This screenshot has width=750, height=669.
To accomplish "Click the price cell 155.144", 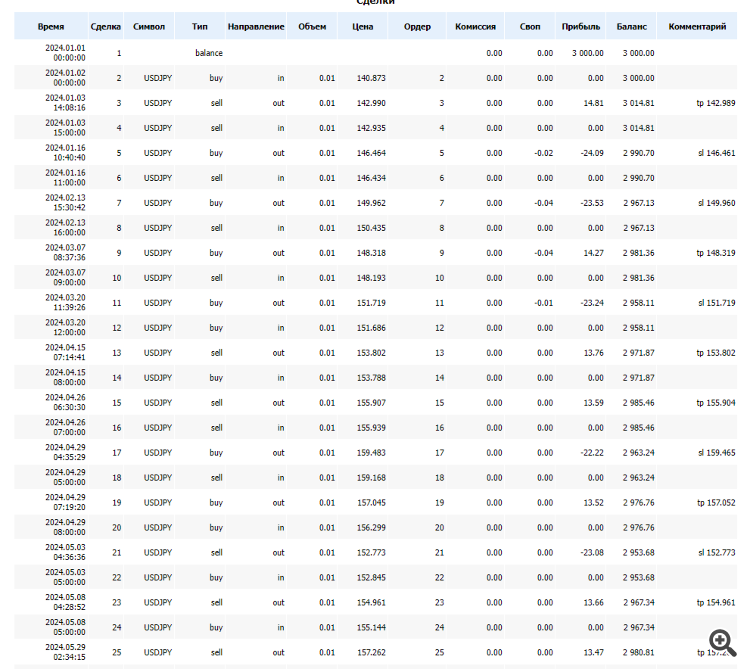I will pyautogui.click(x=371, y=628).
